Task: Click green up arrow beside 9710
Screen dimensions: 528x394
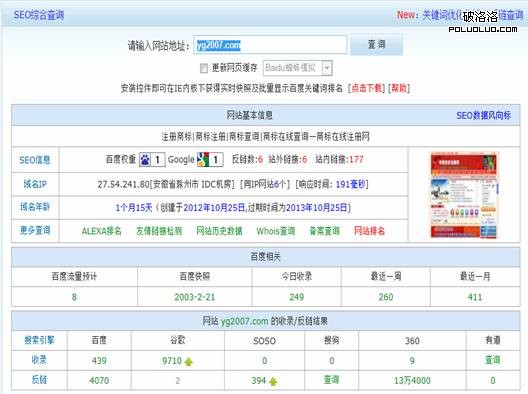Action: click(189, 362)
